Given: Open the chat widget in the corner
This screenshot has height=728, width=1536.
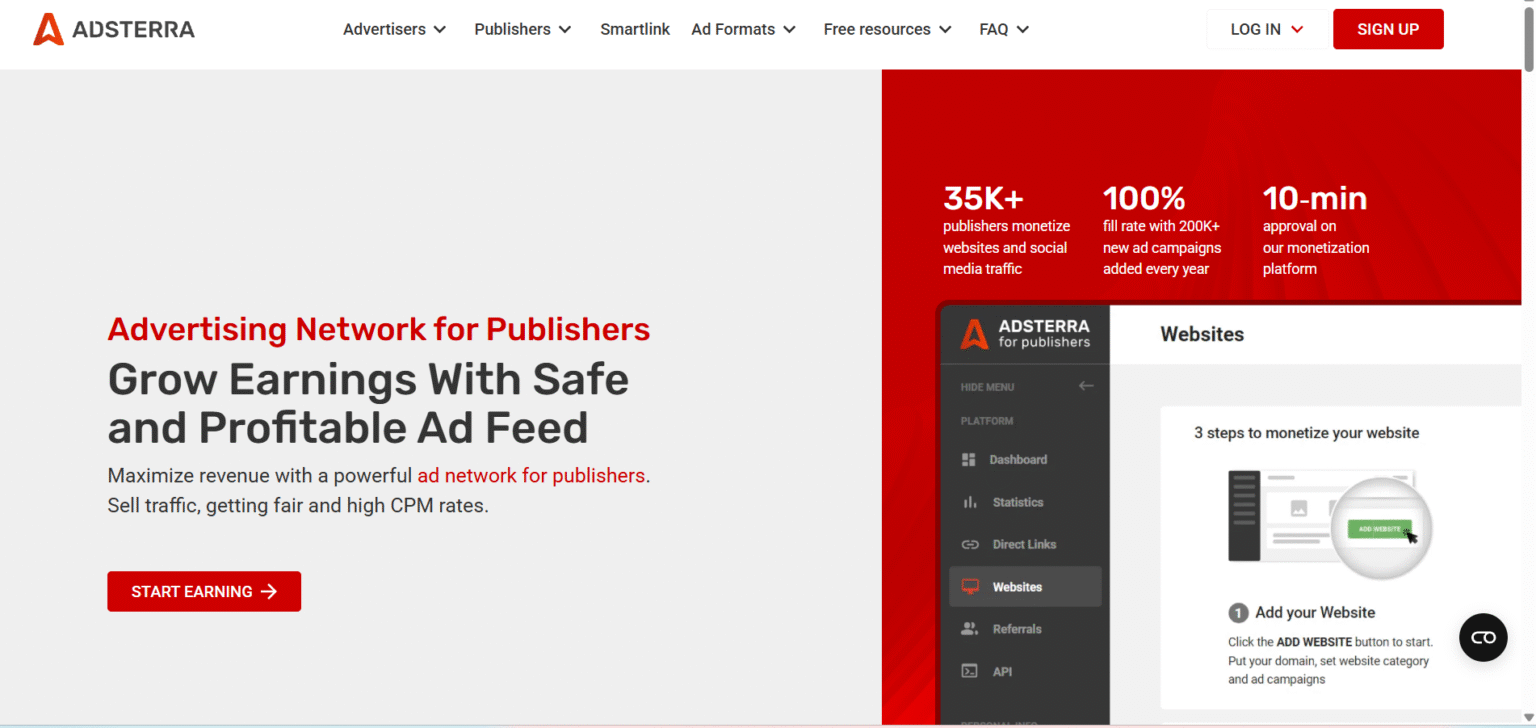Looking at the screenshot, I should 1483,637.
